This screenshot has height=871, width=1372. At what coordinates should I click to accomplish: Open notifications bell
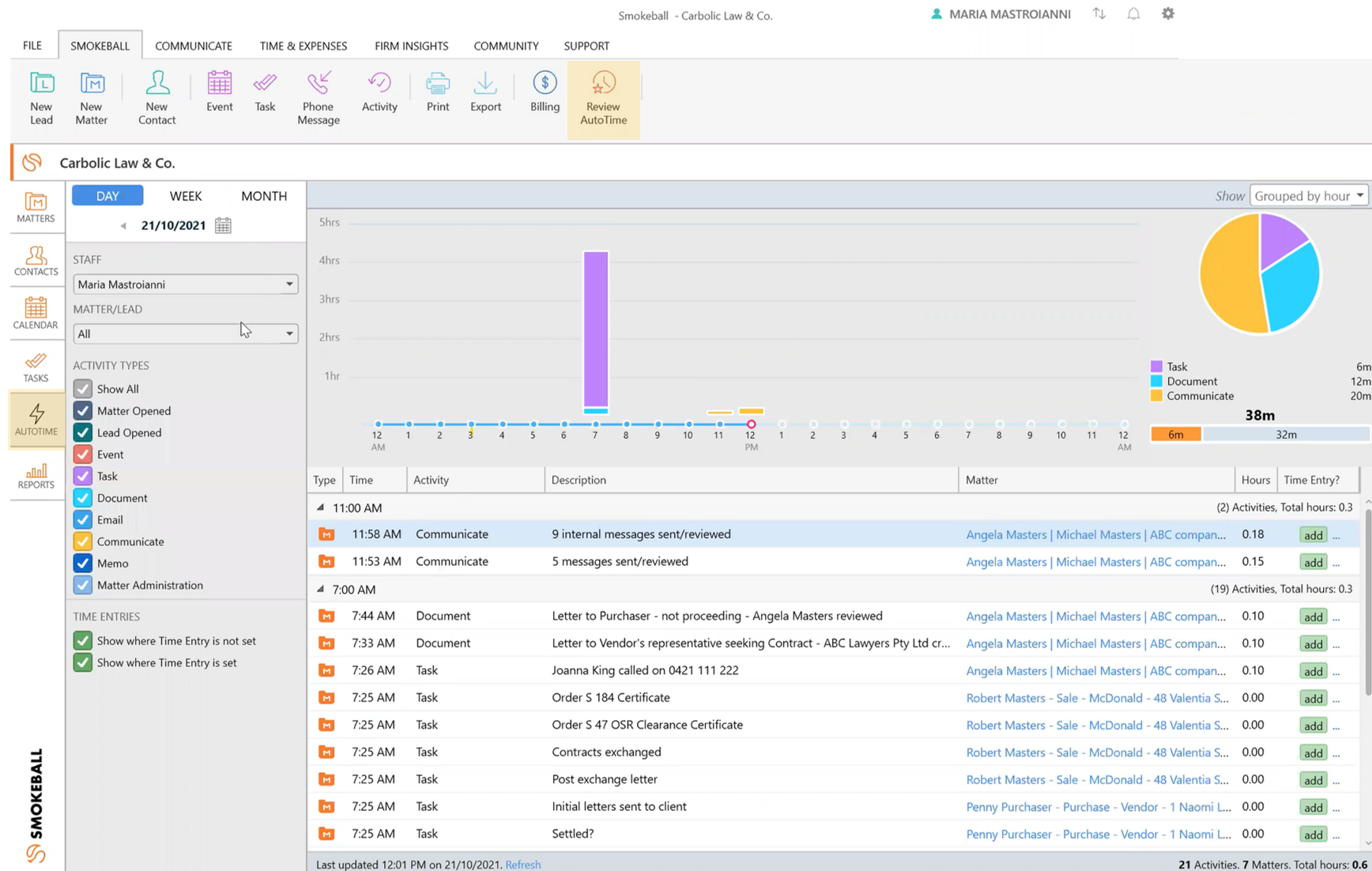1133,13
